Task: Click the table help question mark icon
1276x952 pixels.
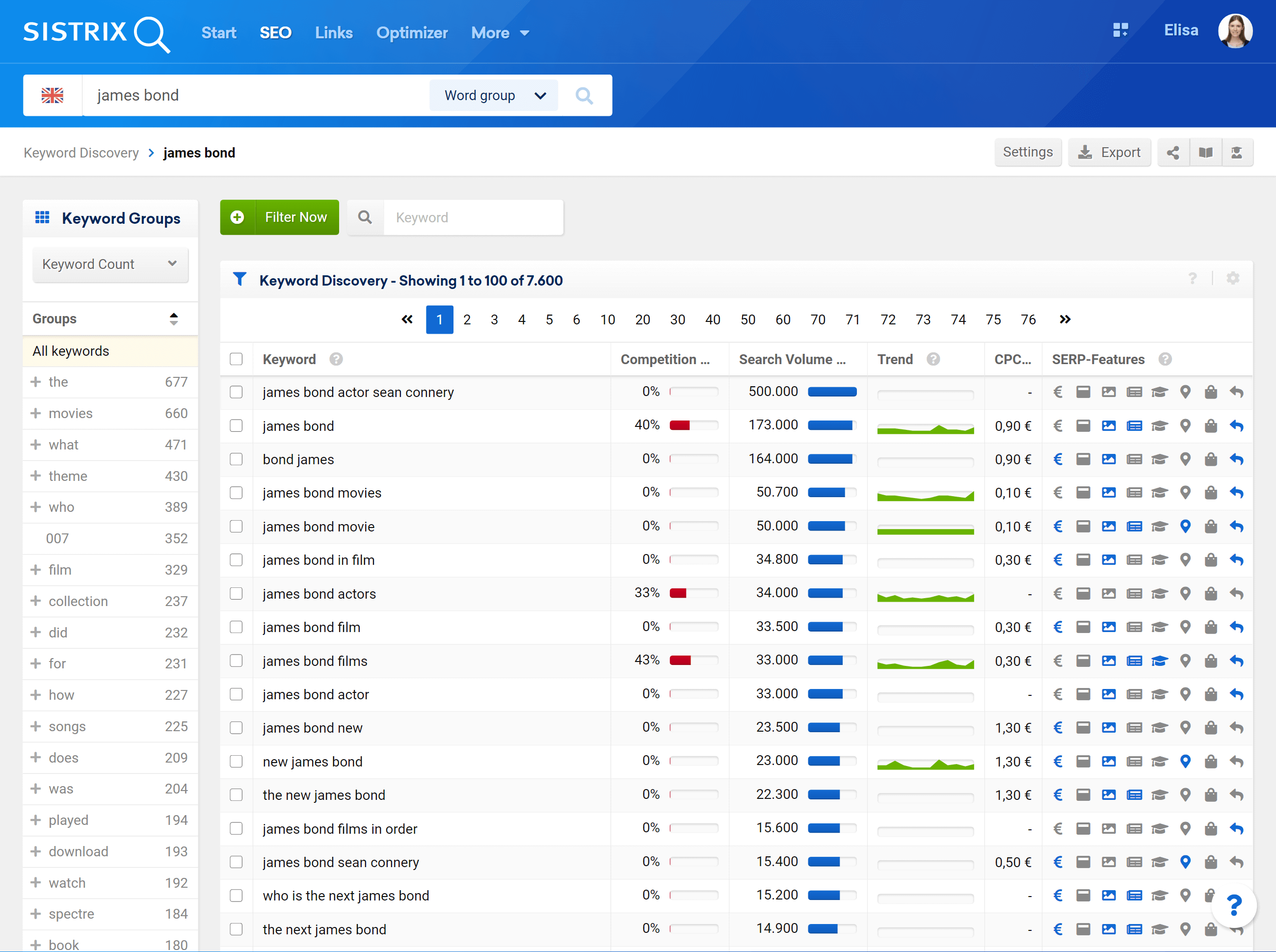Action: [1193, 279]
